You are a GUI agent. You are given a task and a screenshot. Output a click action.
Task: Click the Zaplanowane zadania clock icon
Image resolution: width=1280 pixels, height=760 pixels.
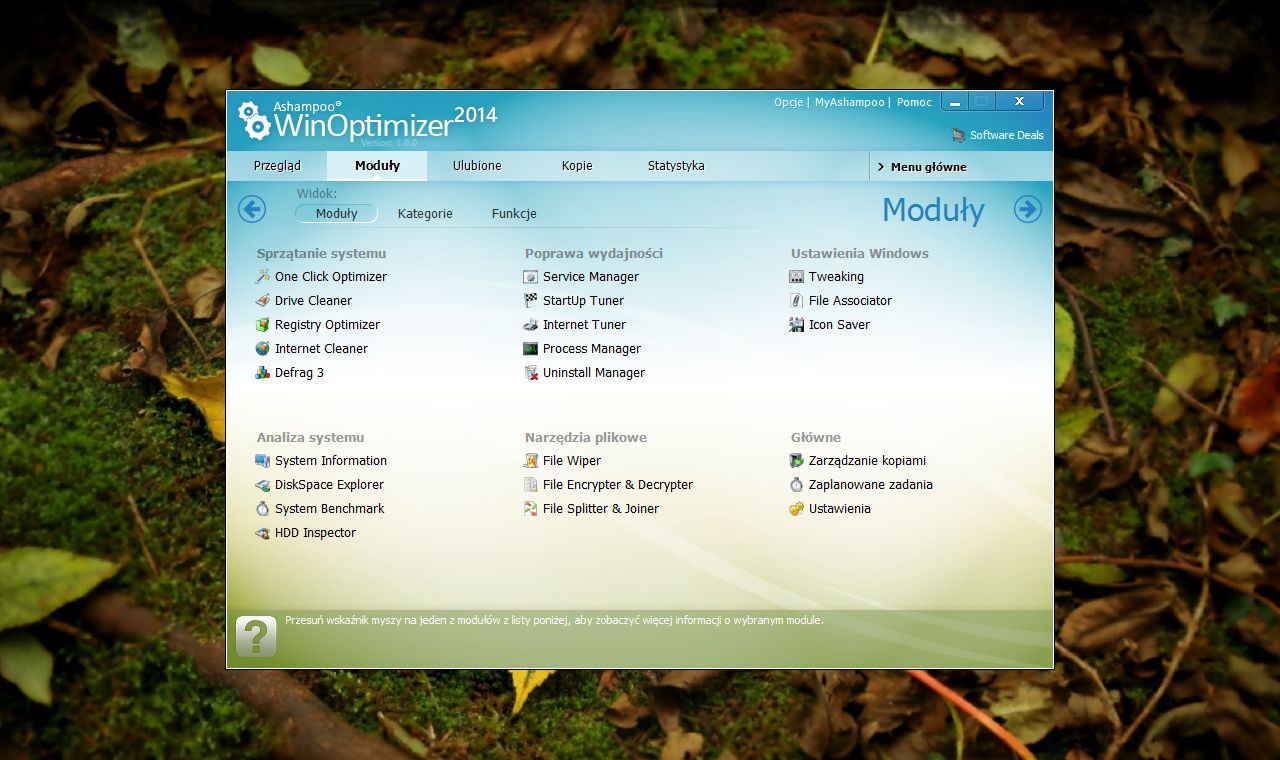[x=797, y=485]
